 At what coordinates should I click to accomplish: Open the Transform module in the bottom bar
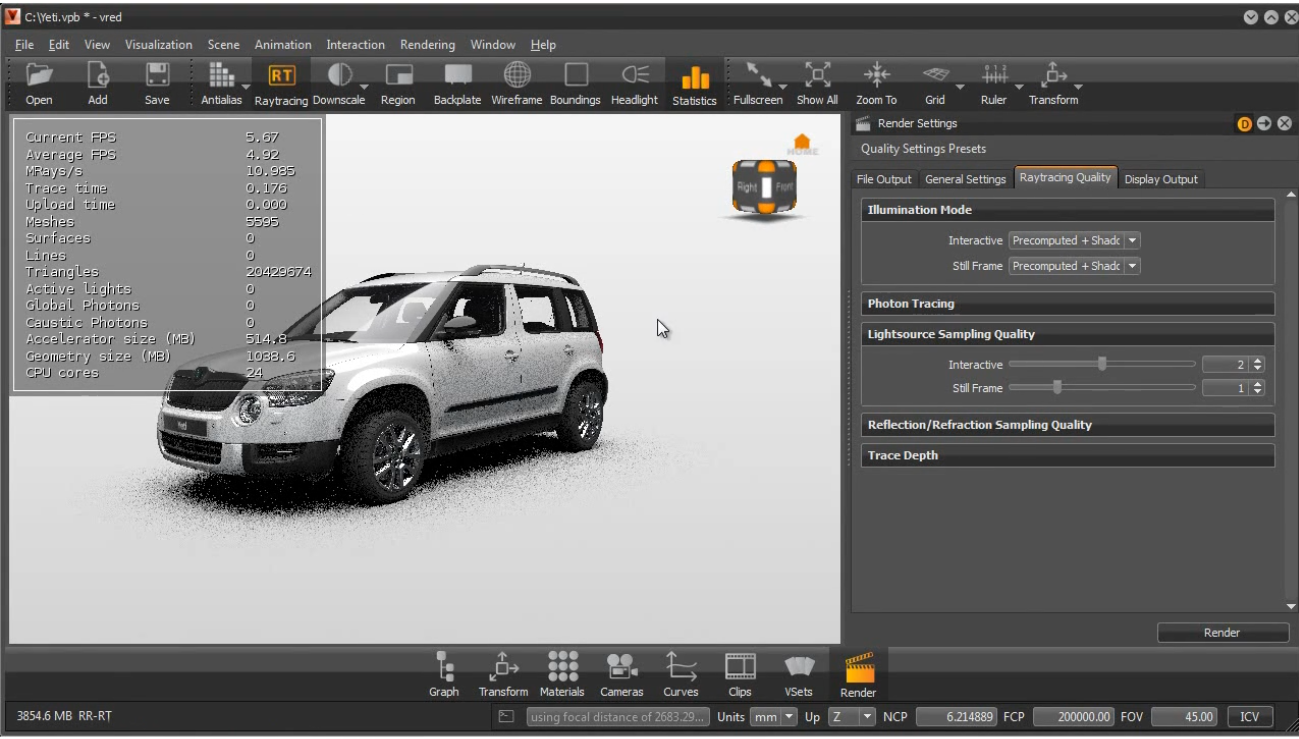[503, 675]
